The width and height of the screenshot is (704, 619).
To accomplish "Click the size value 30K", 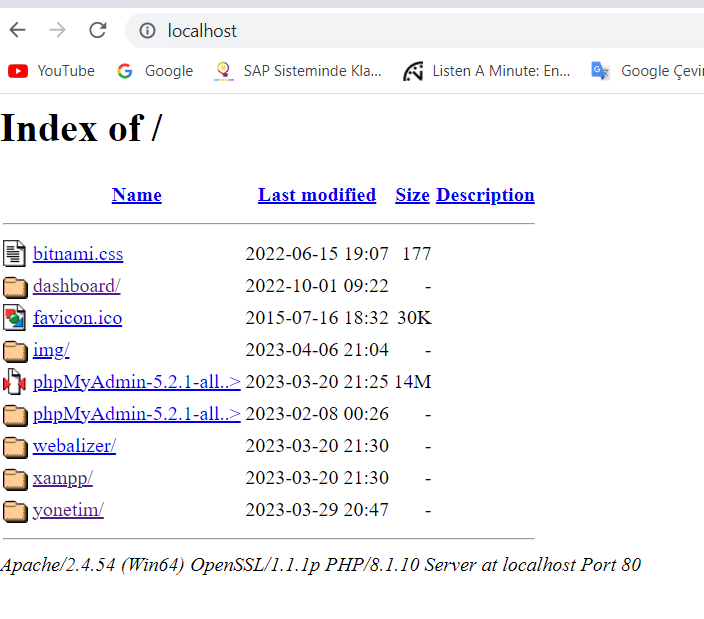I will pyautogui.click(x=414, y=318).
